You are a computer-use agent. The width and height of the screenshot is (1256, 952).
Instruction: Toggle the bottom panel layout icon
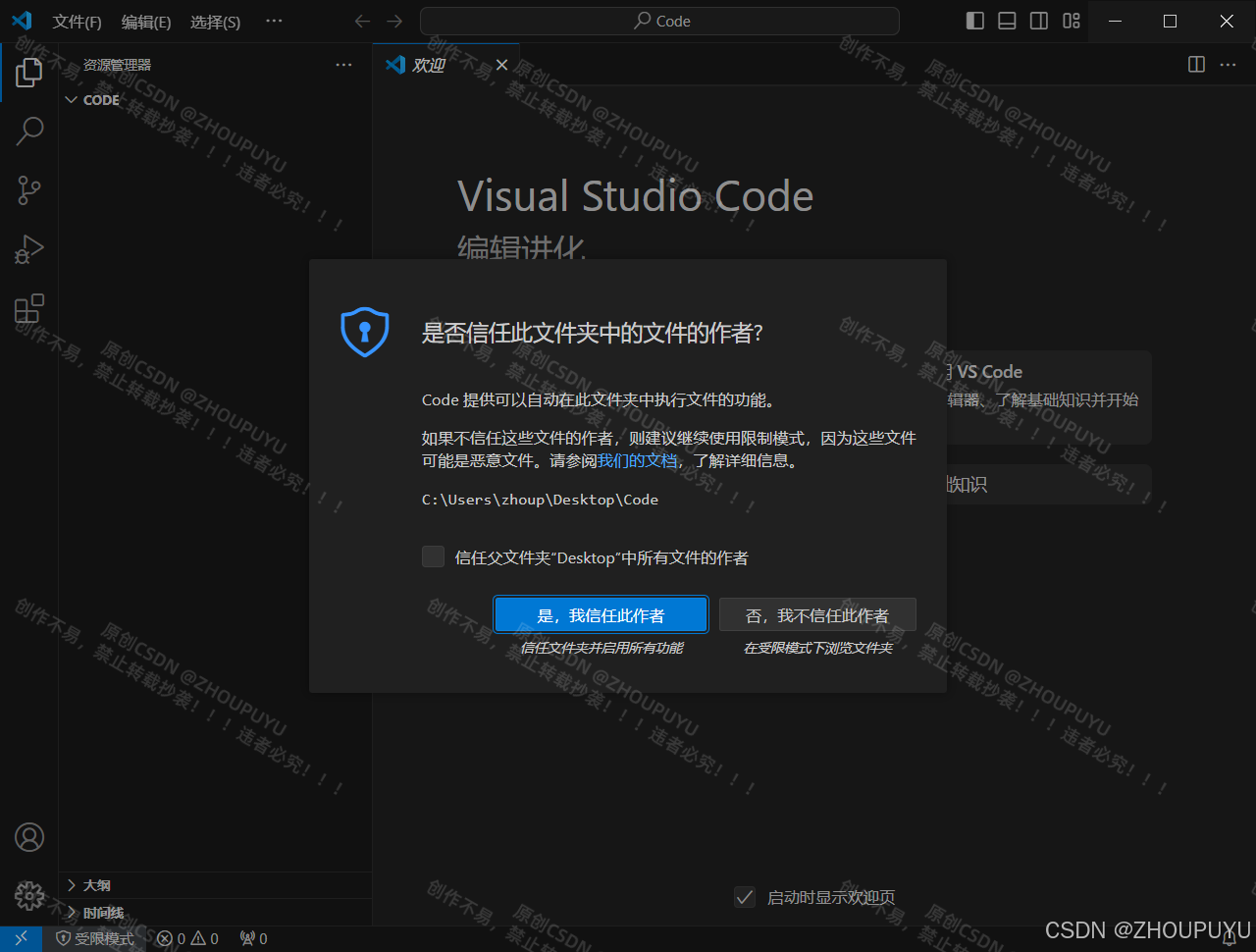tap(1007, 21)
